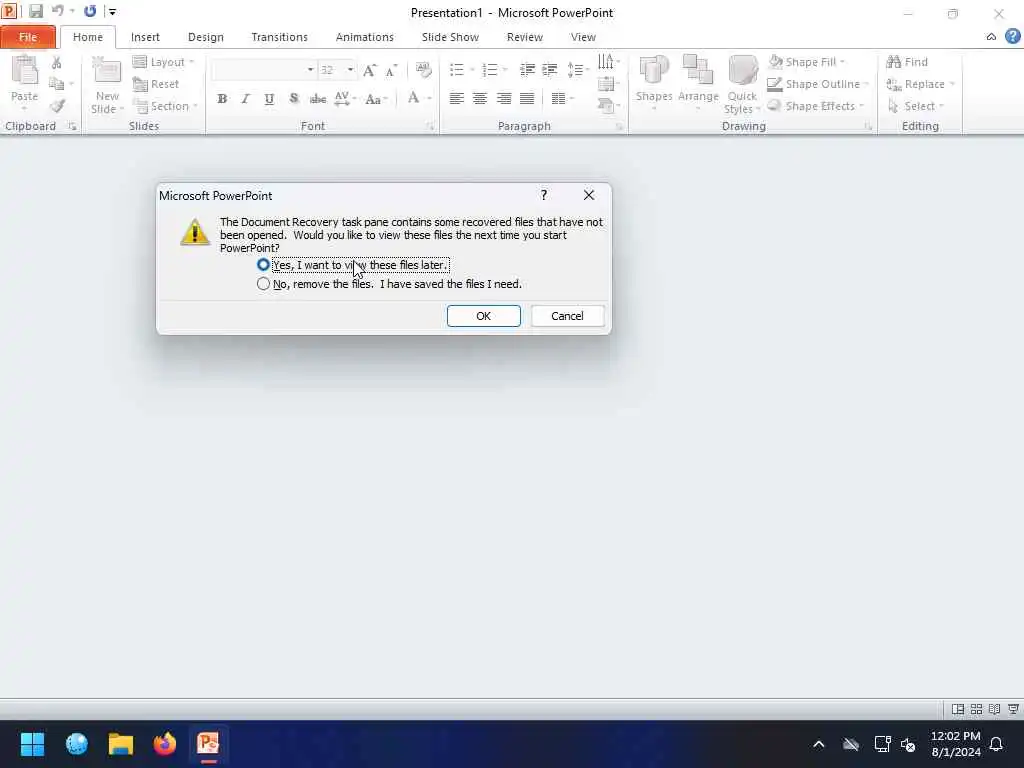This screenshot has width=1024, height=768.
Task: Toggle Text Shadow formatting
Action: pyautogui.click(x=293, y=99)
